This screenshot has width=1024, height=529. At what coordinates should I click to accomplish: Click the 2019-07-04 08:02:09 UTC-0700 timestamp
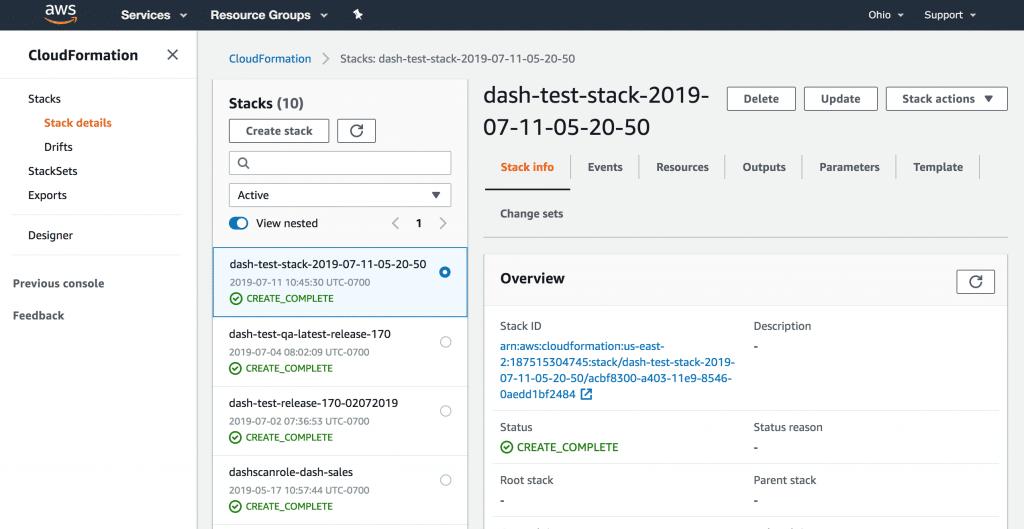click(299, 352)
